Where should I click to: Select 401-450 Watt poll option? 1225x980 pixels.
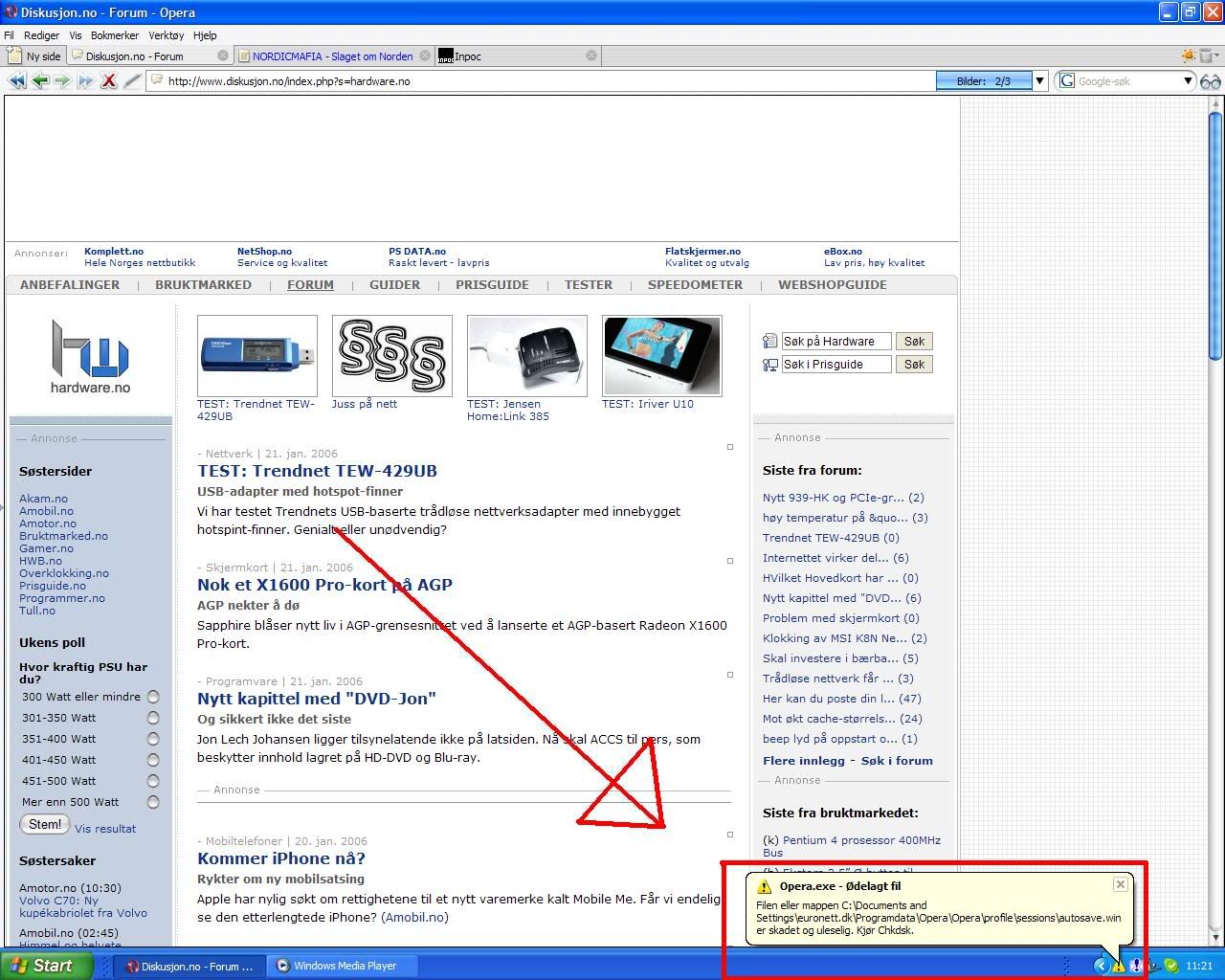[153, 760]
